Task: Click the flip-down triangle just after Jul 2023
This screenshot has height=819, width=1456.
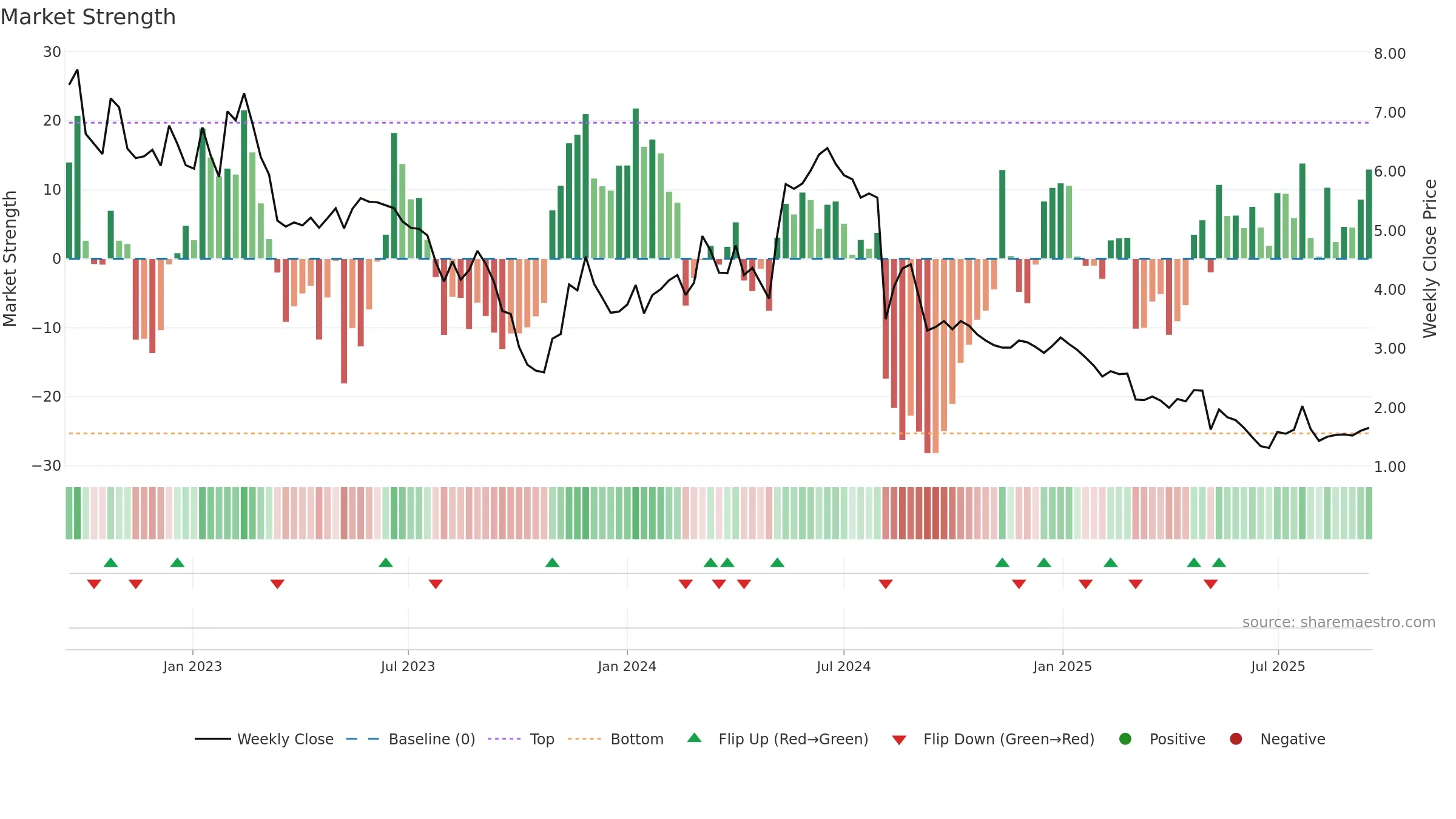Action: (x=436, y=584)
